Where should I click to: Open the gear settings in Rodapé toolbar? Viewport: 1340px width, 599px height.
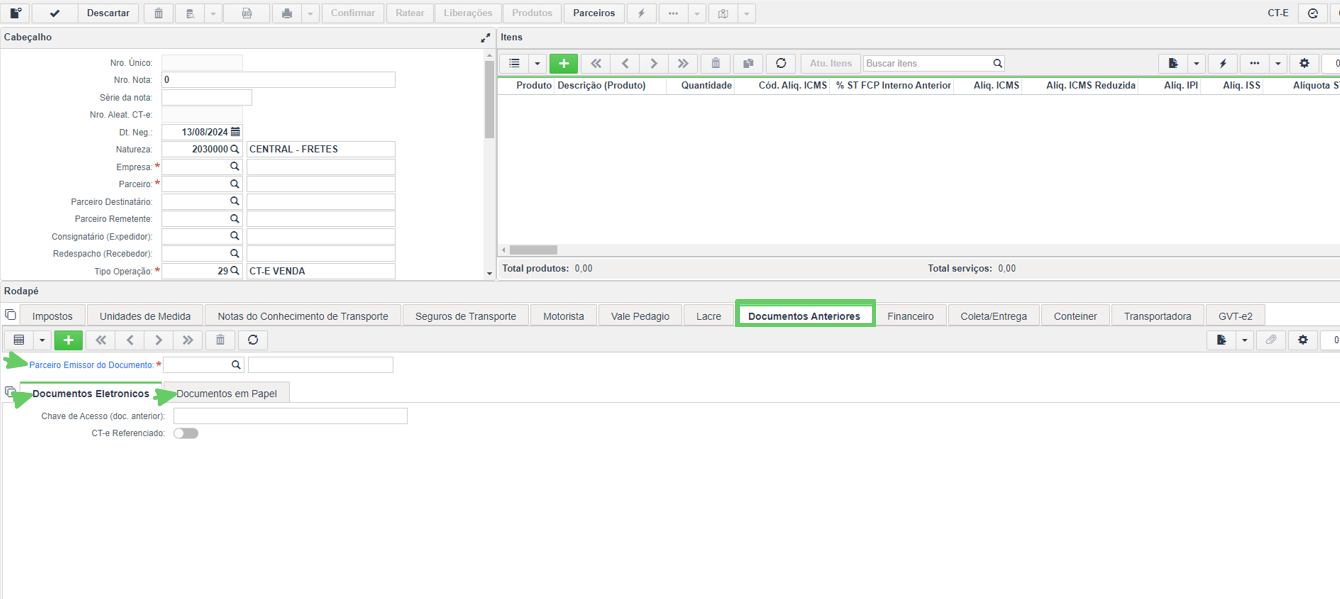pyautogui.click(x=1303, y=340)
